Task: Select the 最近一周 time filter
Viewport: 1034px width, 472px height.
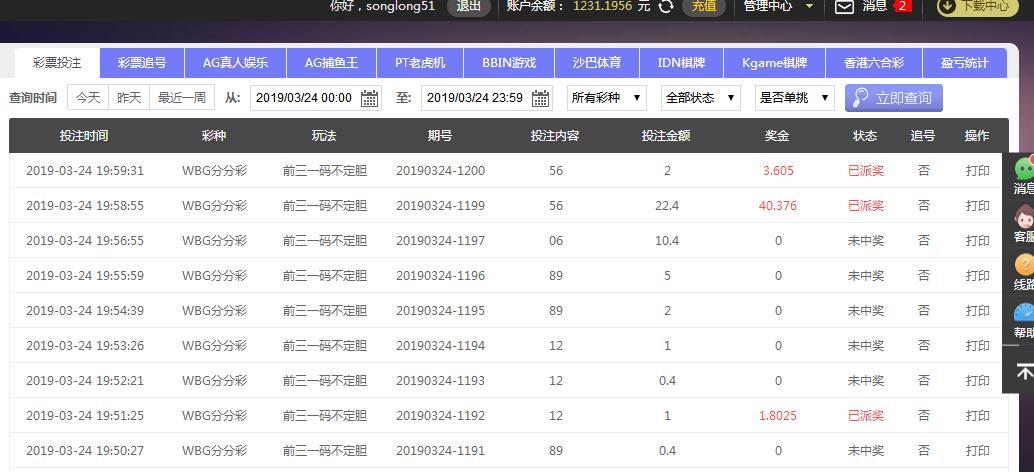Action: [181, 98]
